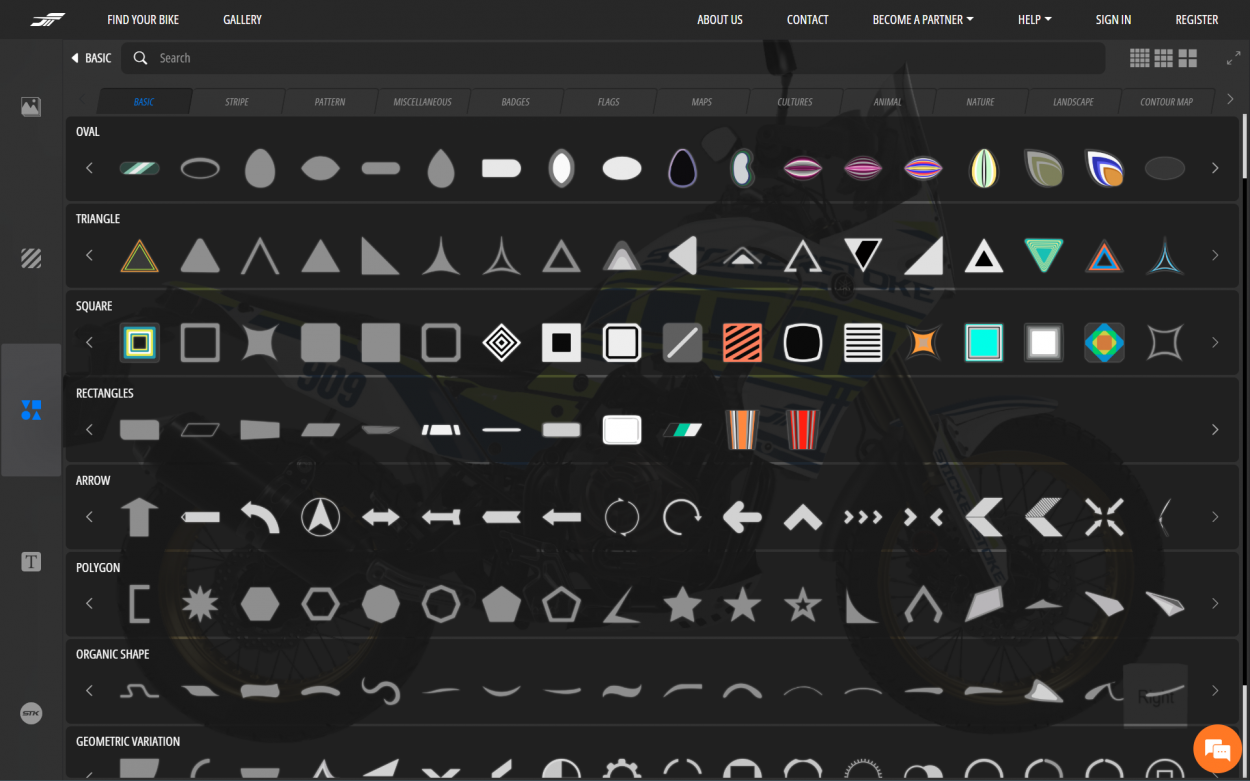Switch to smallest thumbnail grid view

1139,59
